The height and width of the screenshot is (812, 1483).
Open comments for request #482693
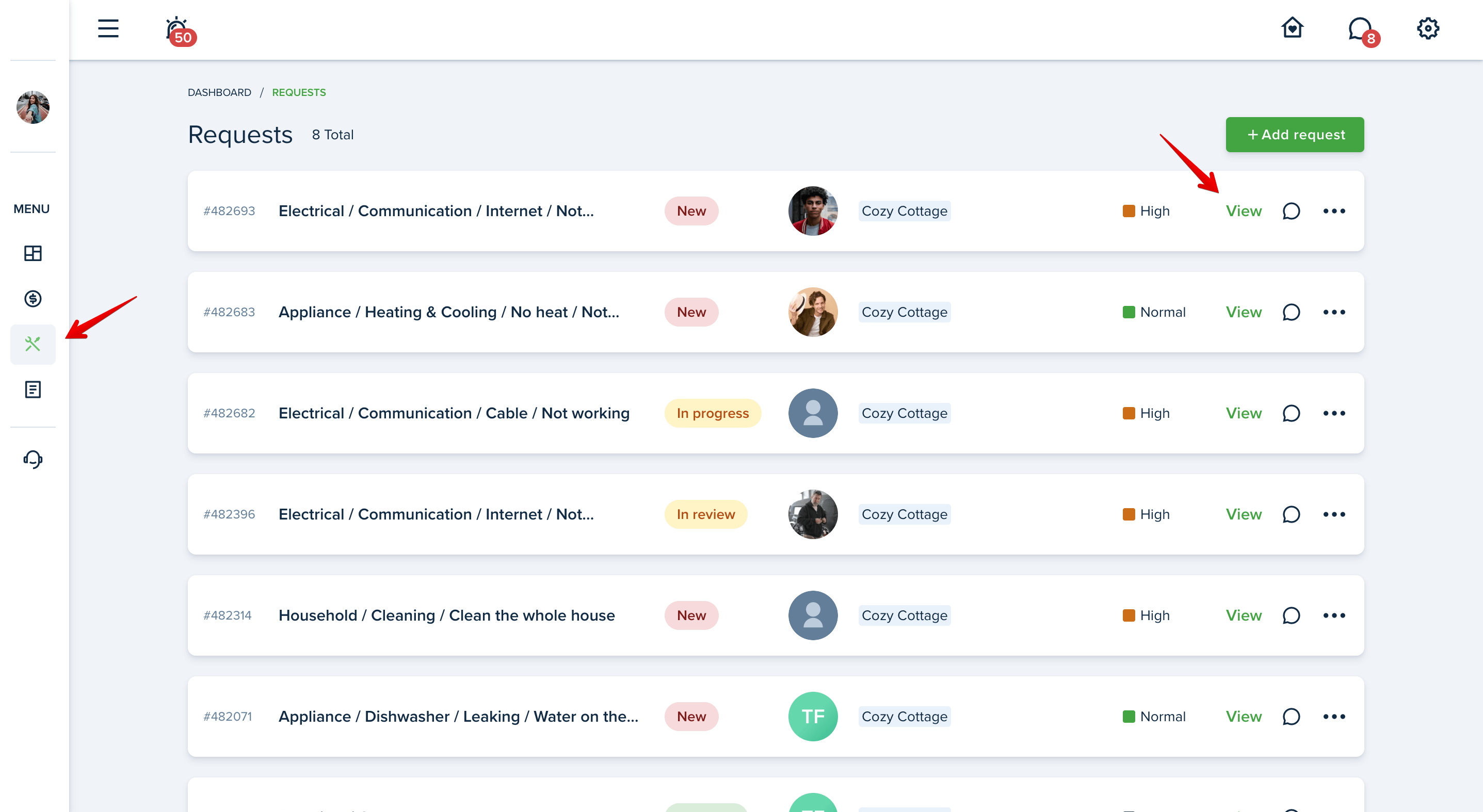point(1291,211)
